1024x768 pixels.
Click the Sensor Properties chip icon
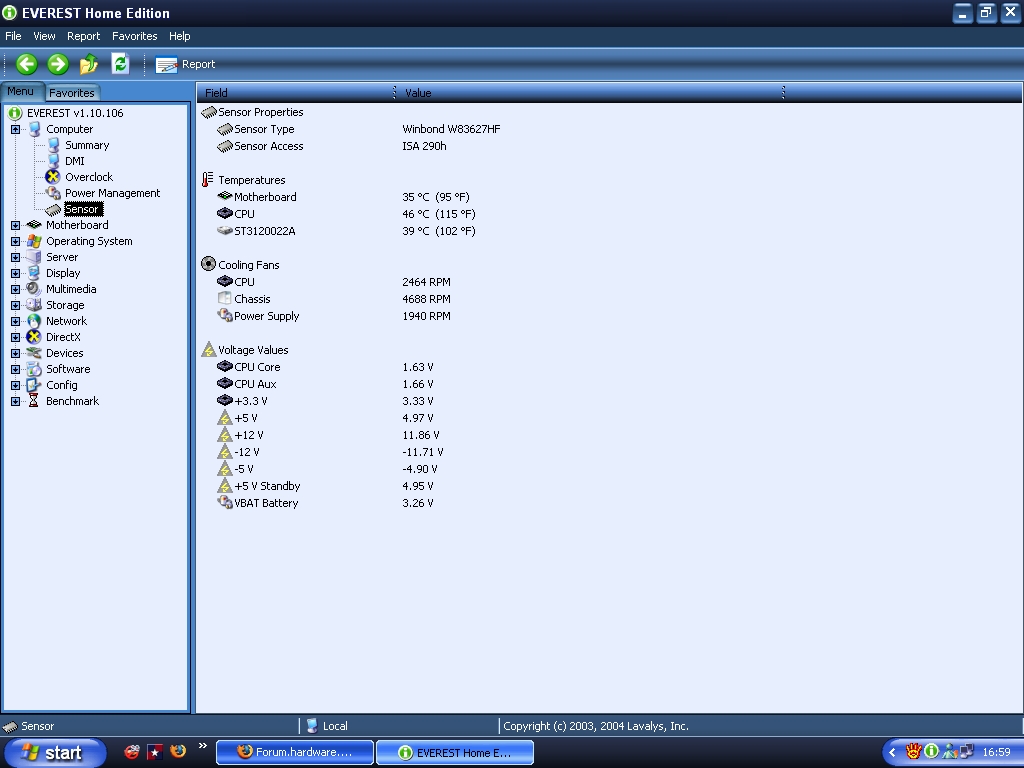[x=208, y=112]
